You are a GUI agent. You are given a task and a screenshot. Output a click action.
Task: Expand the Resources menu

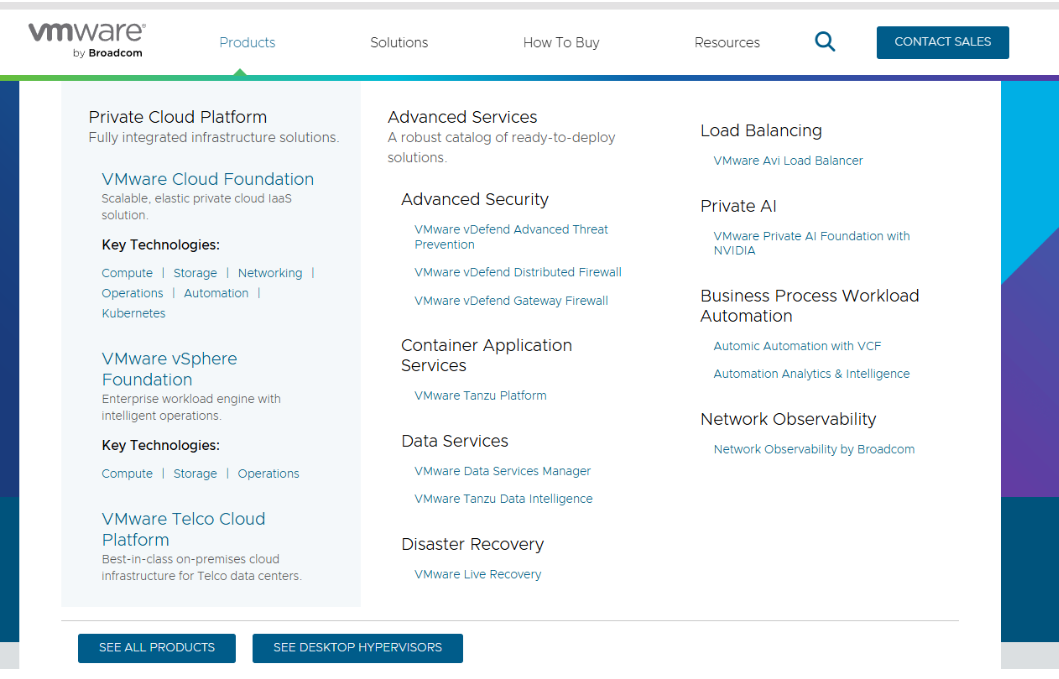coord(727,43)
